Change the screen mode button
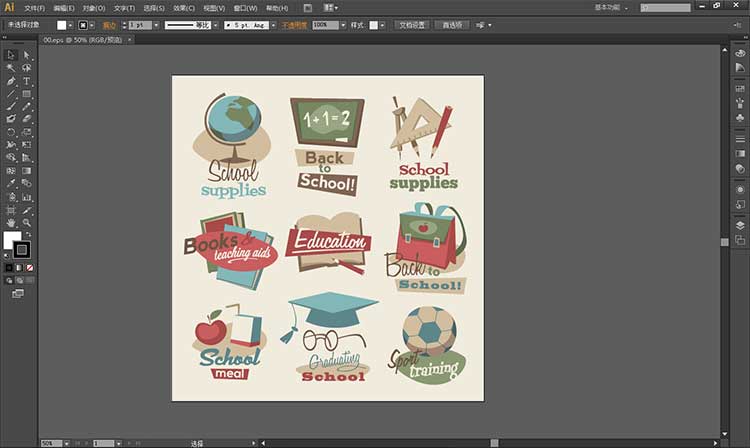This screenshot has height=448, width=750. pyautogui.click(x=18, y=294)
